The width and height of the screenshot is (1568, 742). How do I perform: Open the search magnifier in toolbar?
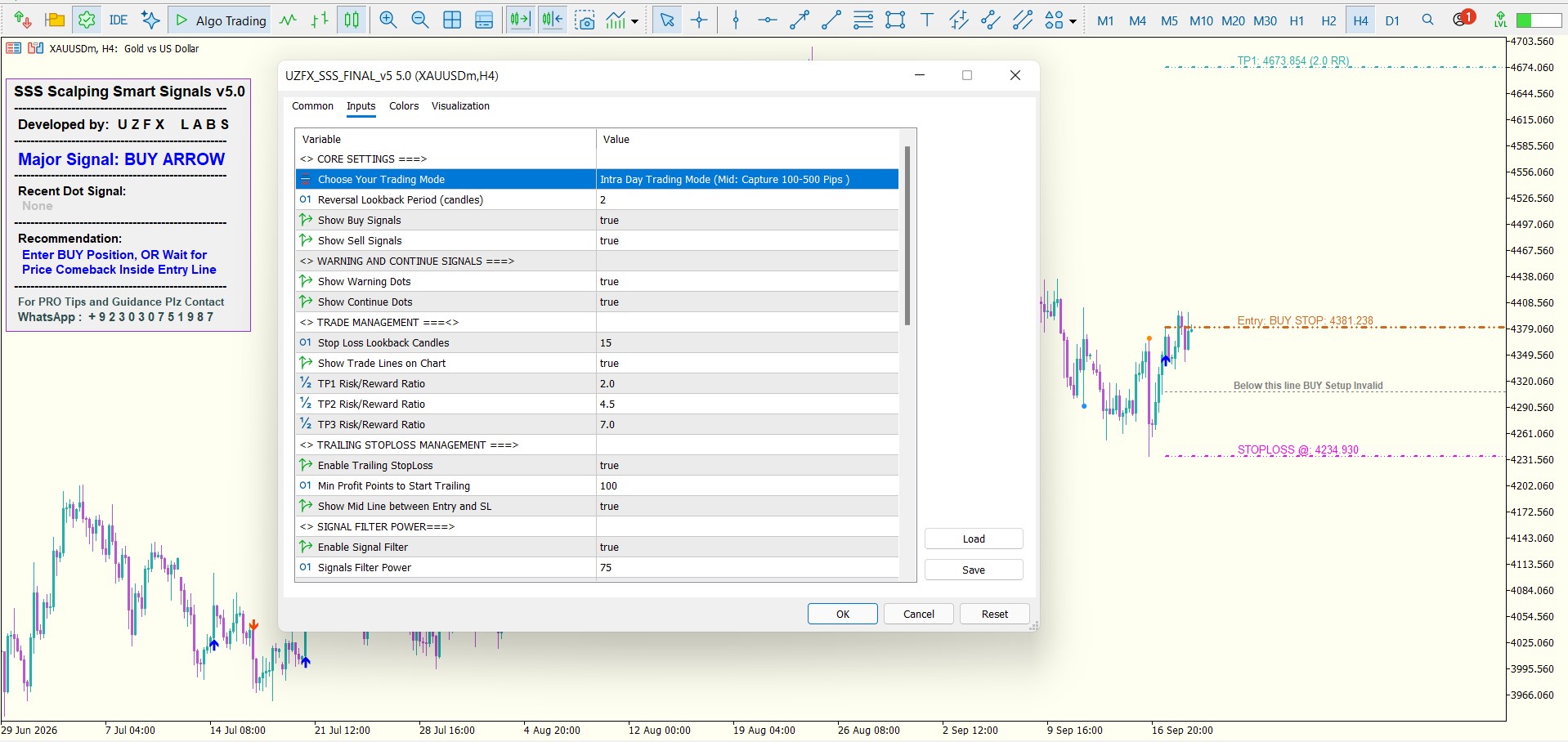[x=1427, y=20]
